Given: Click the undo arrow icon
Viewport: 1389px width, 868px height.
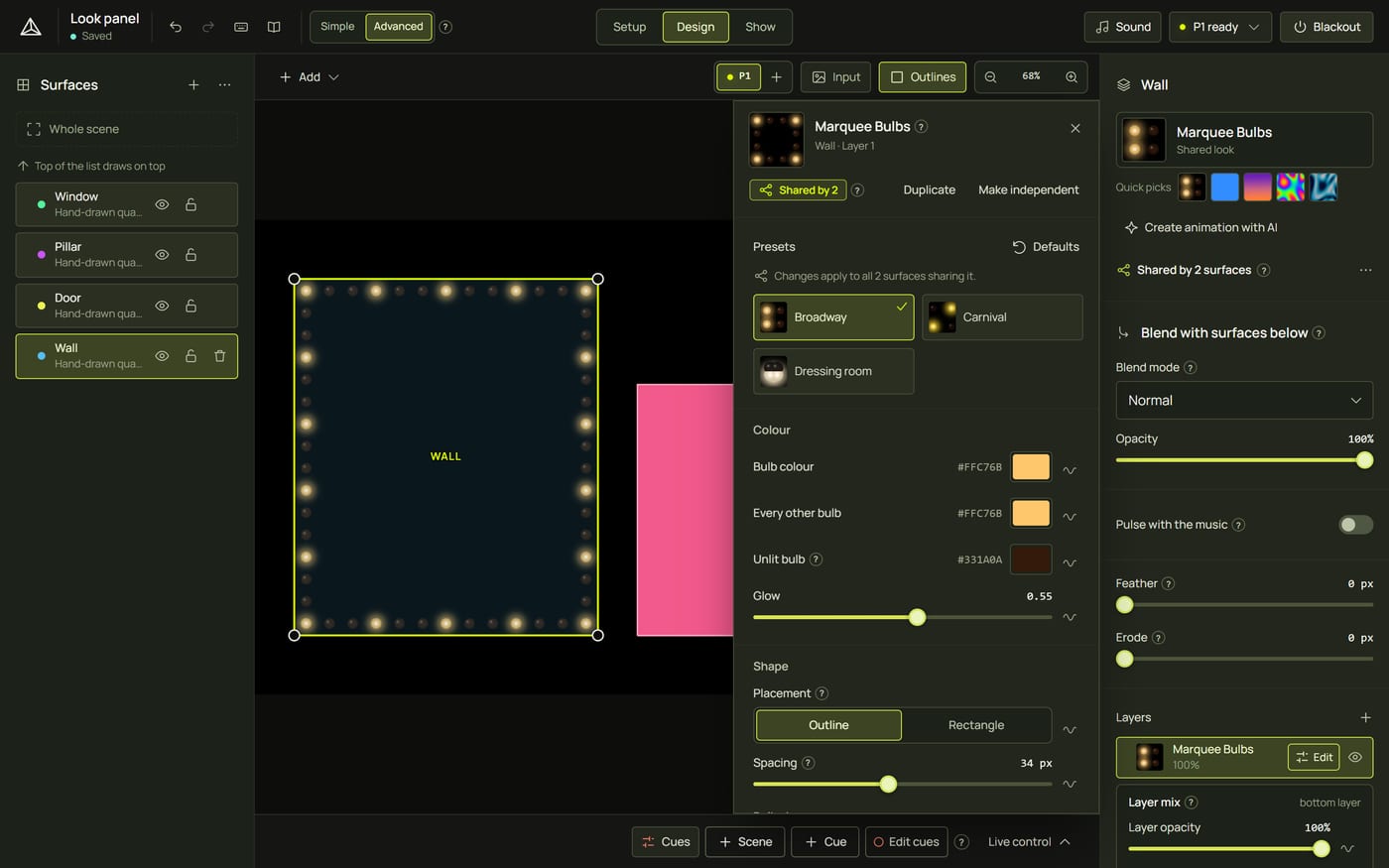Looking at the screenshot, I should pyautogui.click(x=176, y=27).
